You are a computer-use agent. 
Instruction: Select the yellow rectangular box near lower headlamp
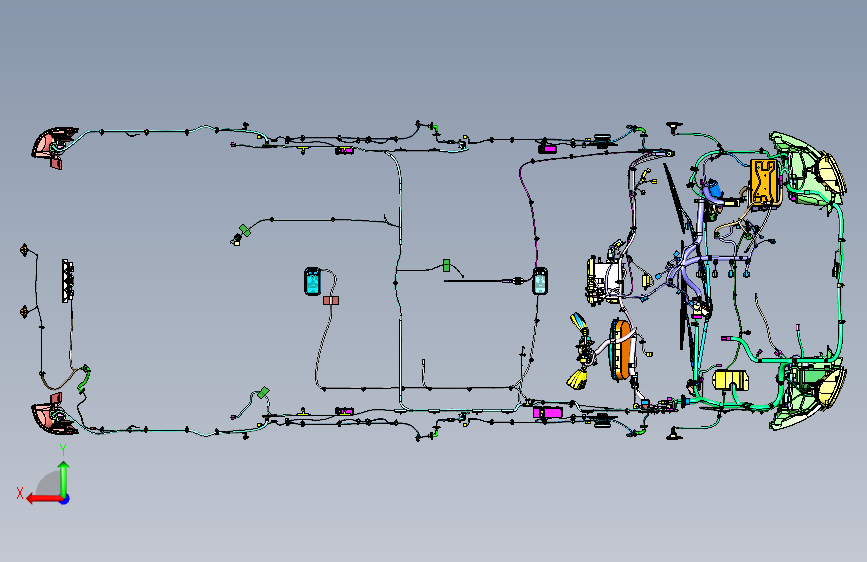pyautogui.click(x=731, y=381)
